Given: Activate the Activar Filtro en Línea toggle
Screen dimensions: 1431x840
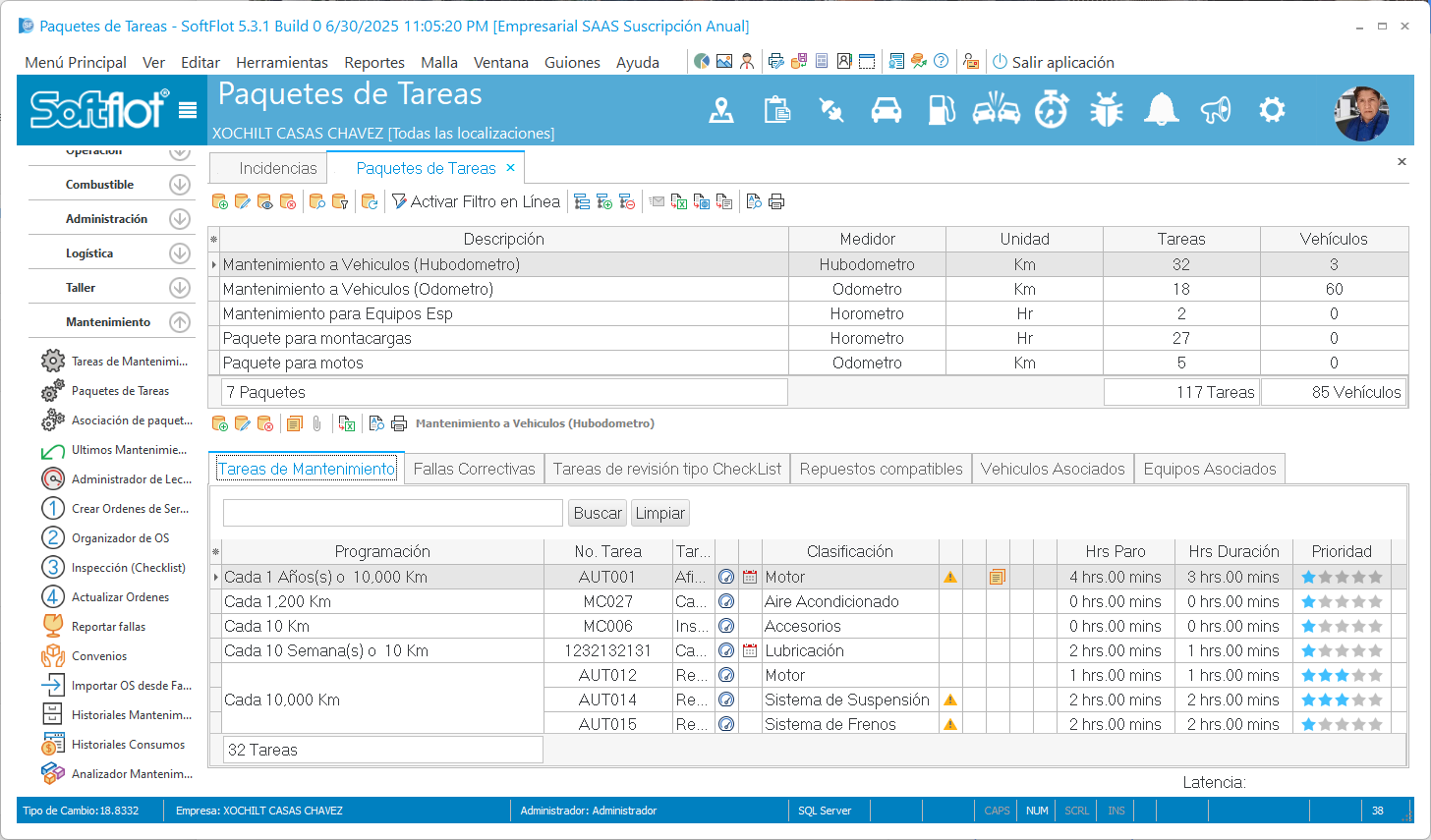Looking at the screenshot, I should [x=476, y=201].
